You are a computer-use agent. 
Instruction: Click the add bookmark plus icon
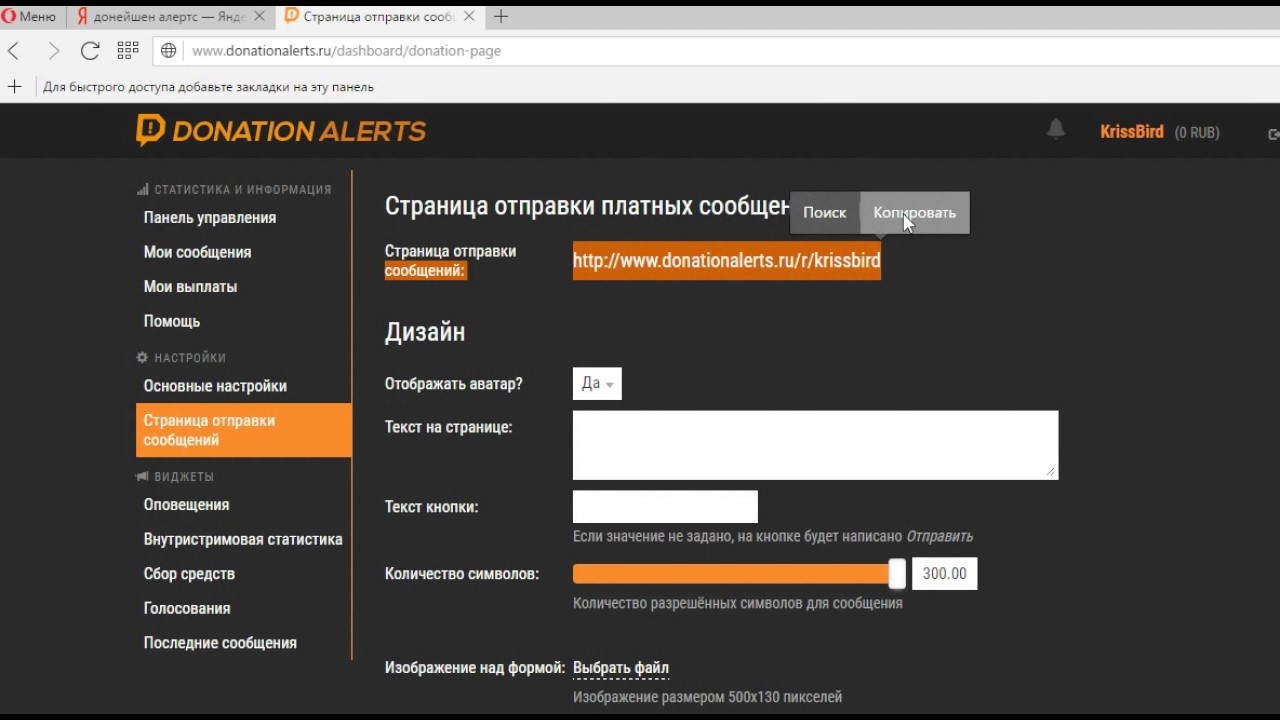14,87
